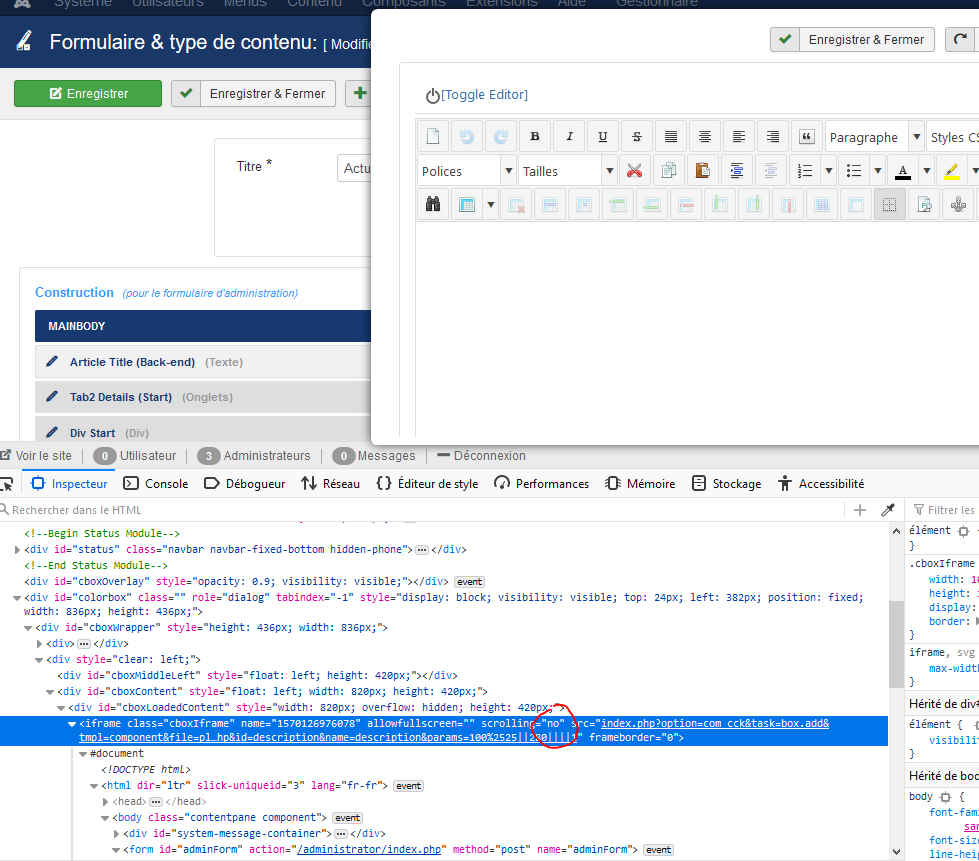
Task: Click Enregistrer & Fermer in the modal
Action: pyautogui.click(x=852, y=40)
